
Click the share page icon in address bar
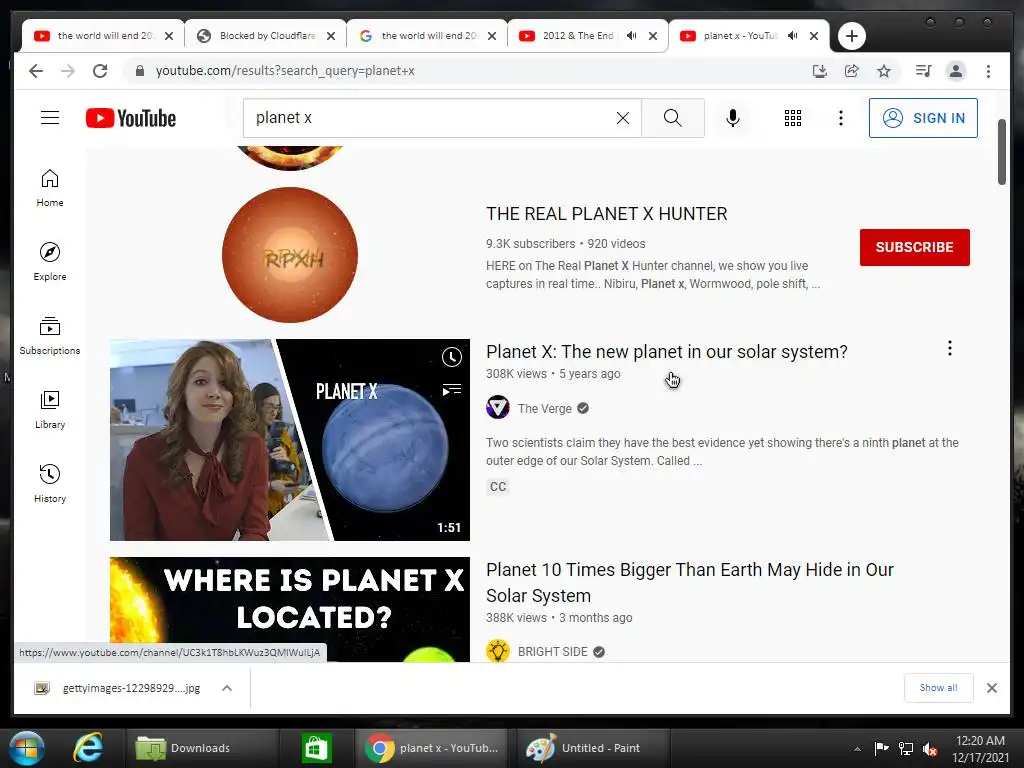(x=852, y=71)
